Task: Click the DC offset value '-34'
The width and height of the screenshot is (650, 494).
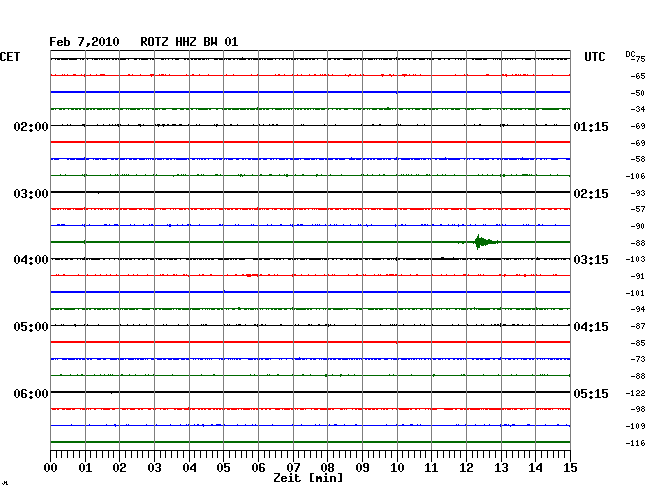Action: 639,109
